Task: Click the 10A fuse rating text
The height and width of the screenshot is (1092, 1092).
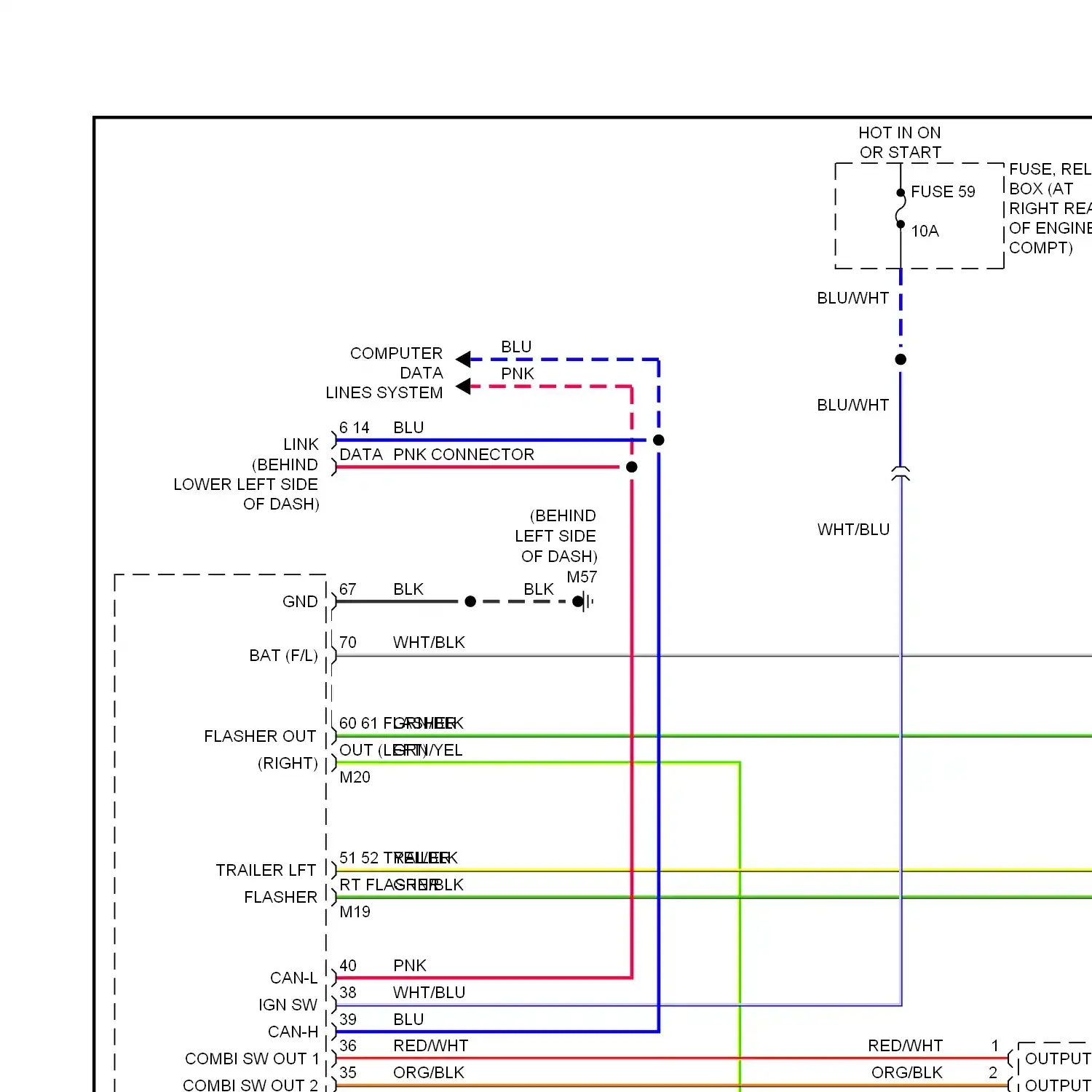Action: 925,231
